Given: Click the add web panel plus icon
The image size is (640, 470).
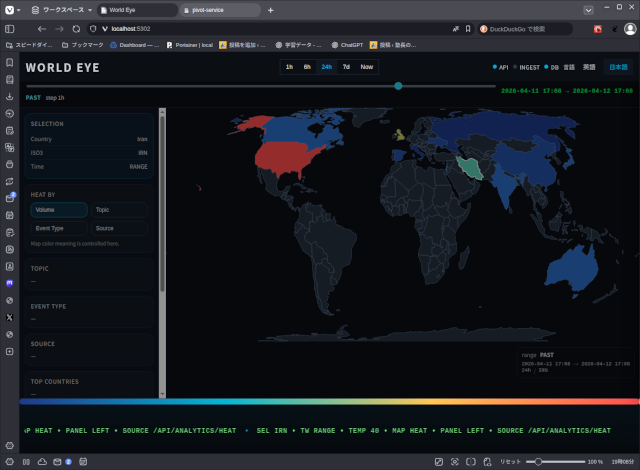Looking at the screenshot, I should tap(10, 351).
